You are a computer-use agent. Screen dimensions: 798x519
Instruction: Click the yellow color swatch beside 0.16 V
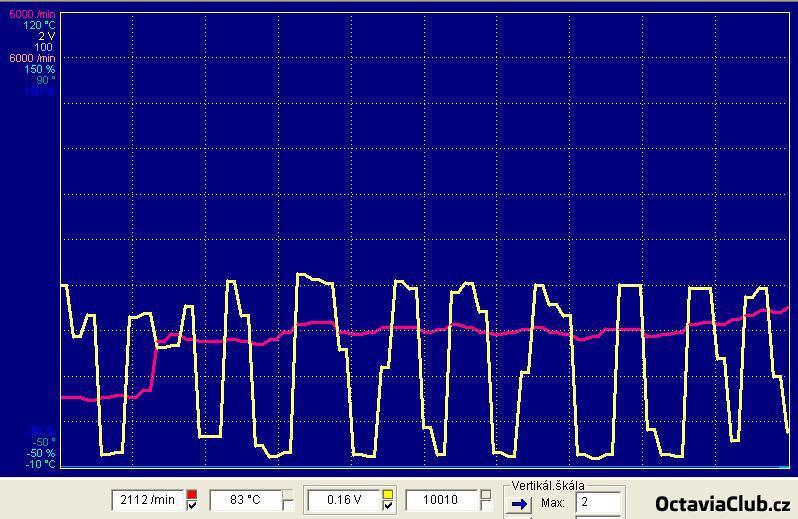click(x=387, y=494)
